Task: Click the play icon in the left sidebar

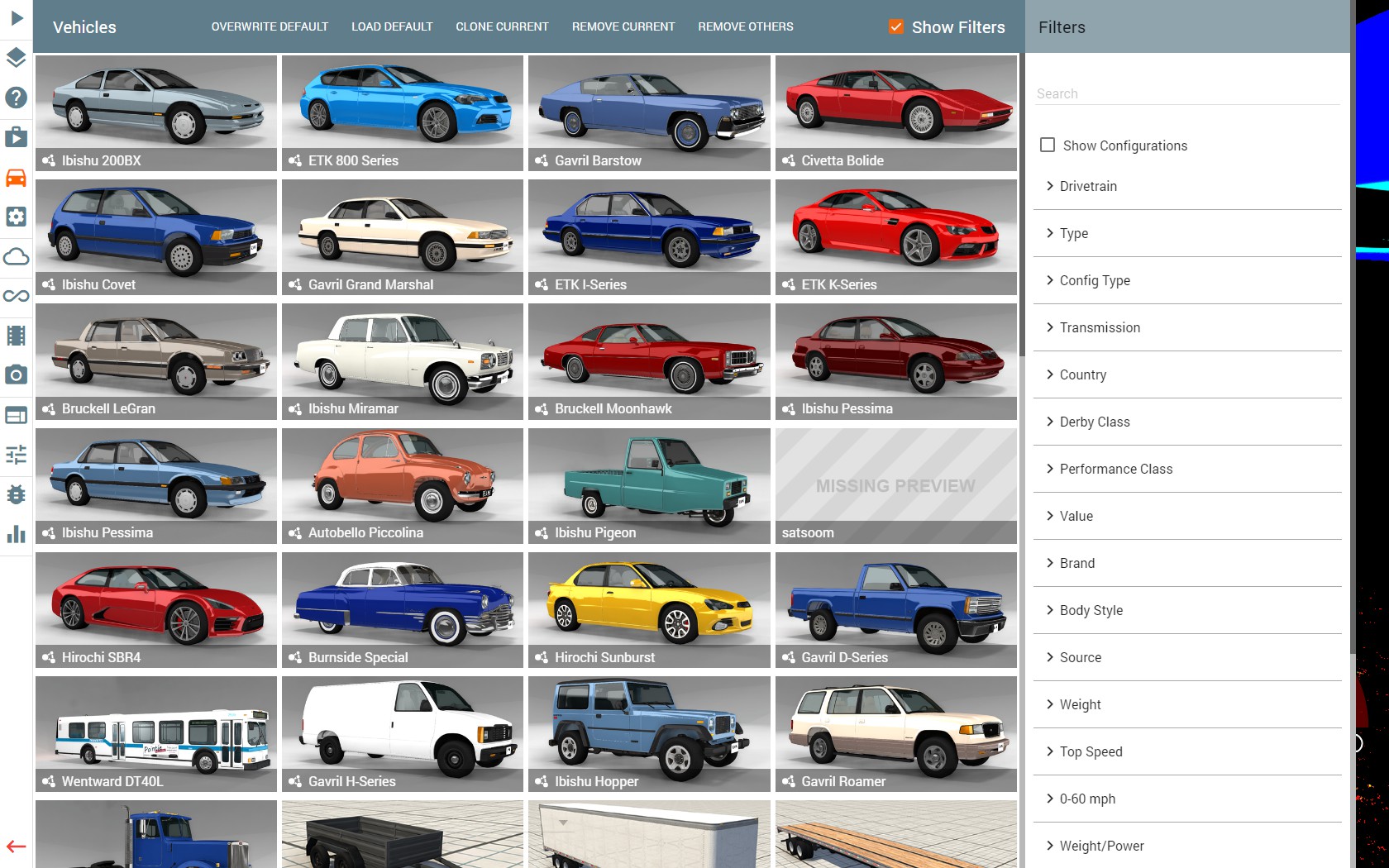Action: pos(16,18)
